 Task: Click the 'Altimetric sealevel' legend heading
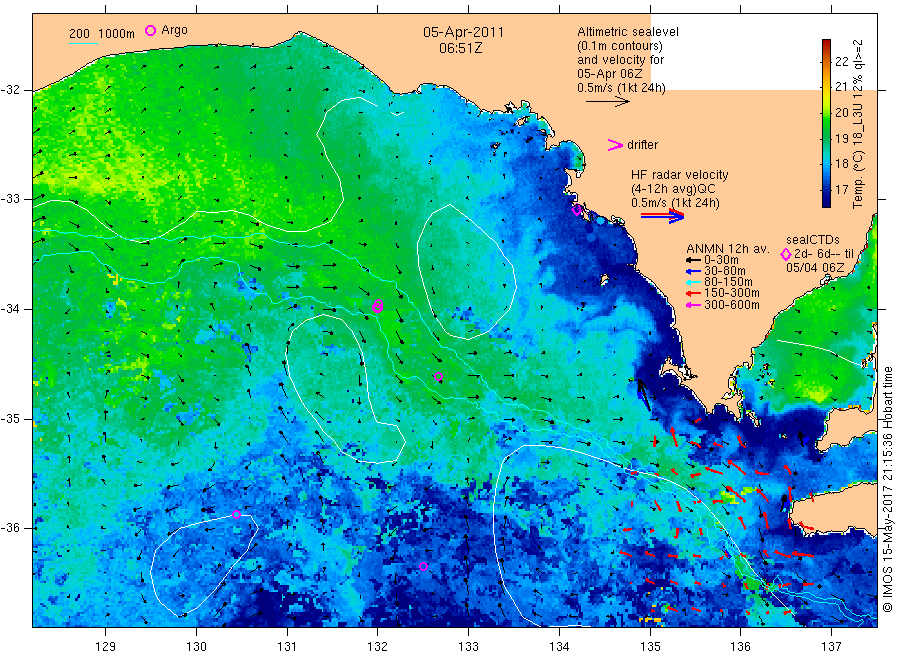(628, 32)
